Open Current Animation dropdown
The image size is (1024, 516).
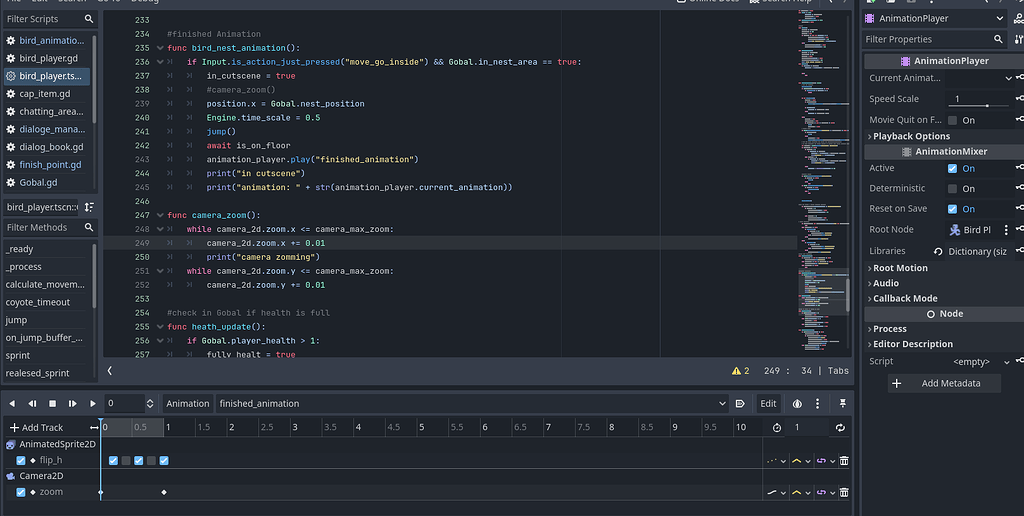979,78
